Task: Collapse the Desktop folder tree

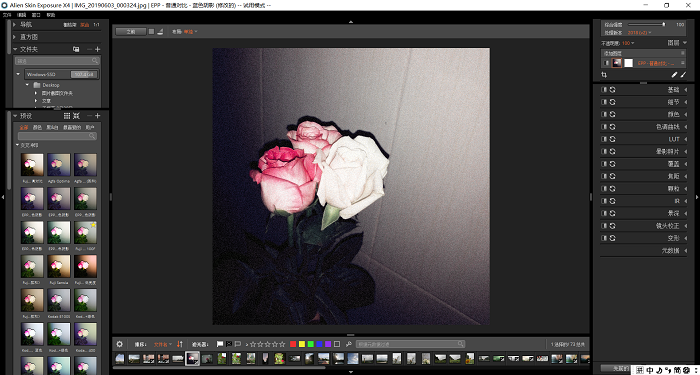Action: click(x=27, y=85)
